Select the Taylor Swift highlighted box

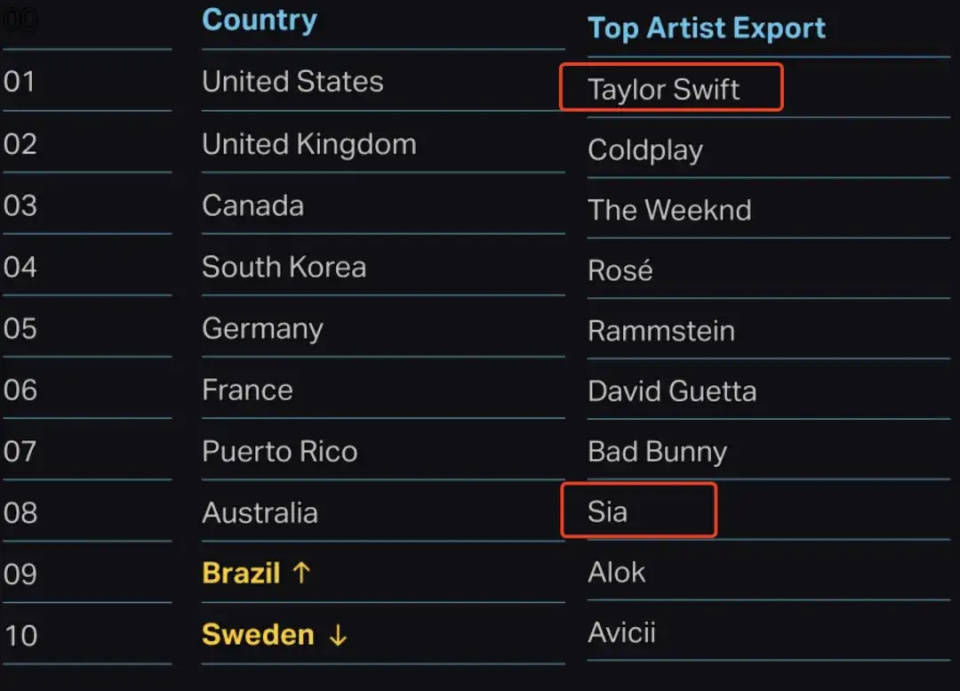pyautogui.click(x=671, y=87)
